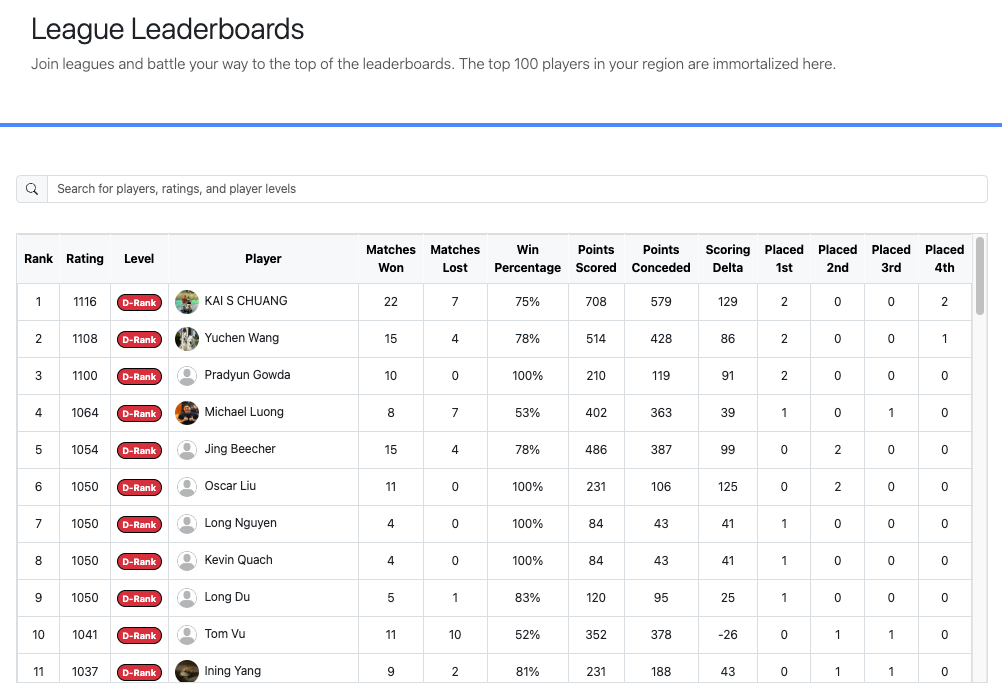Click Tom Vu's default avatar icon
The width and height of the screenshot is (1002, 698).
click(187, 635)
